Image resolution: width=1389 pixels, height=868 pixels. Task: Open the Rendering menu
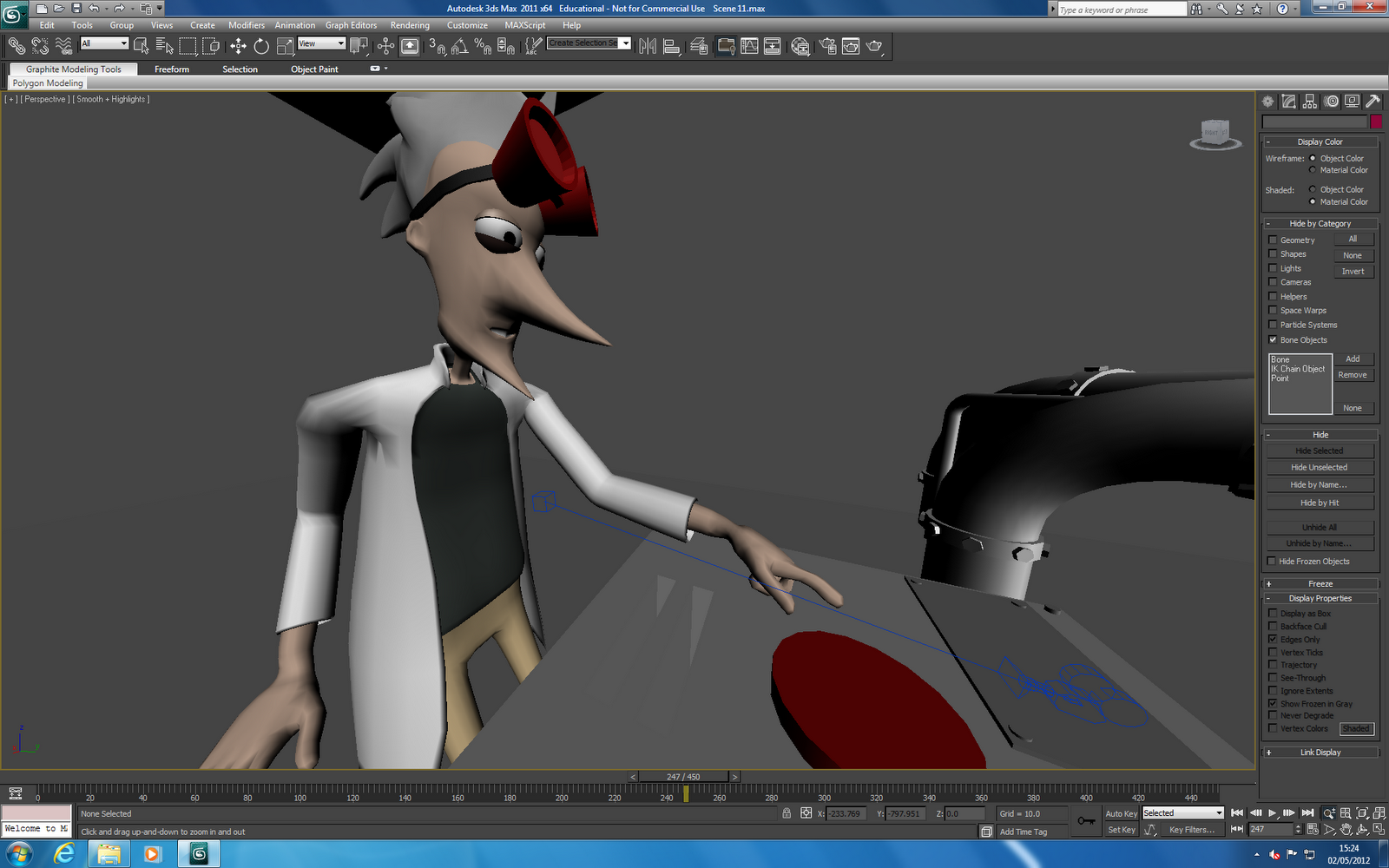410,25
